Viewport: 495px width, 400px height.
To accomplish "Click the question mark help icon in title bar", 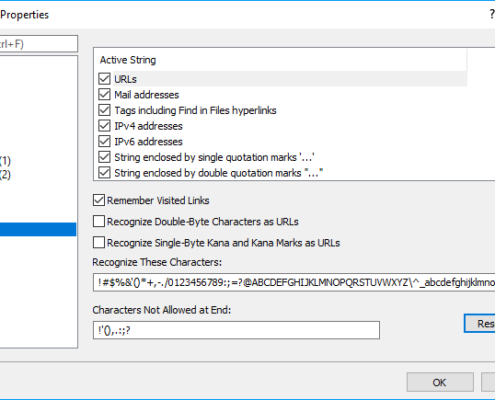I will (492, 14).
